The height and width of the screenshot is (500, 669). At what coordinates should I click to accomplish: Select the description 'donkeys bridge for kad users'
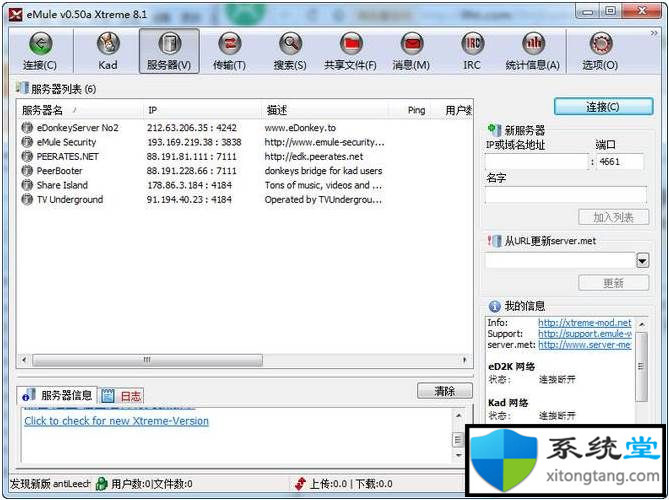[x=323, y=171]
